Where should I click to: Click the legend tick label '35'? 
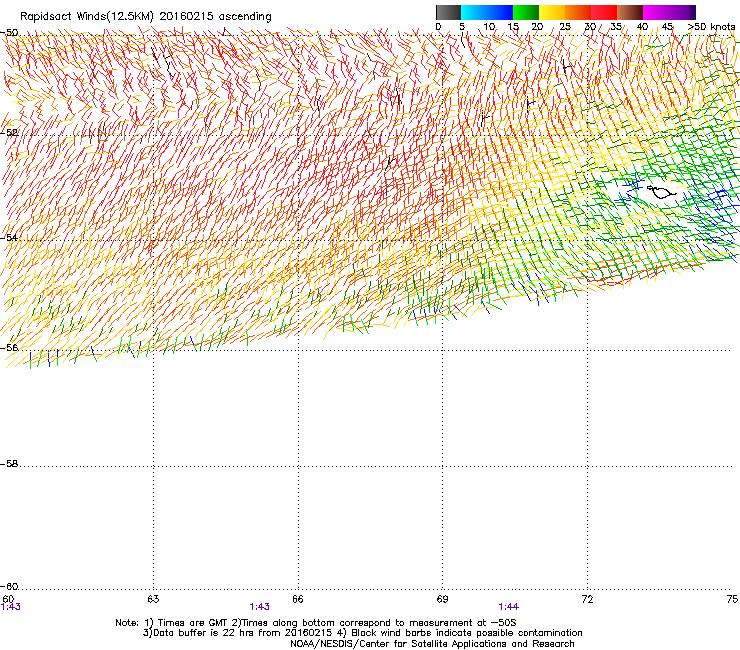coord(616,27)
